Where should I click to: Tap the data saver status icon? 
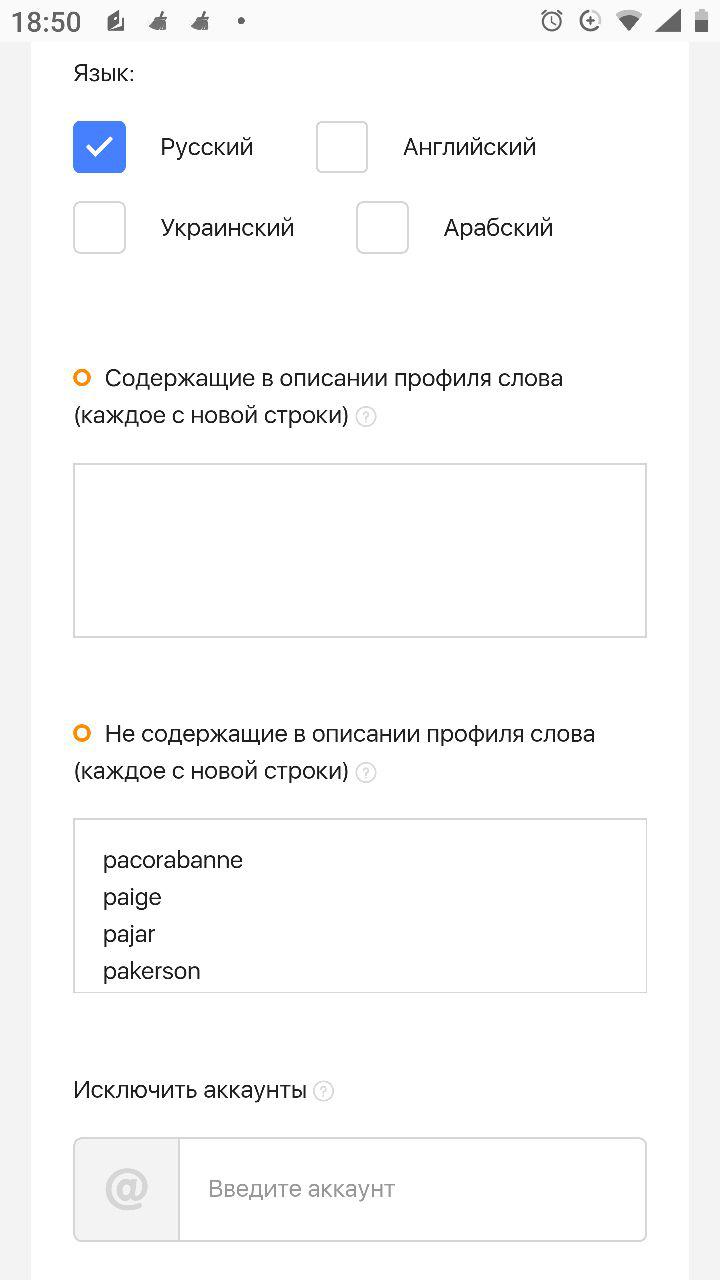coord(590,21)
